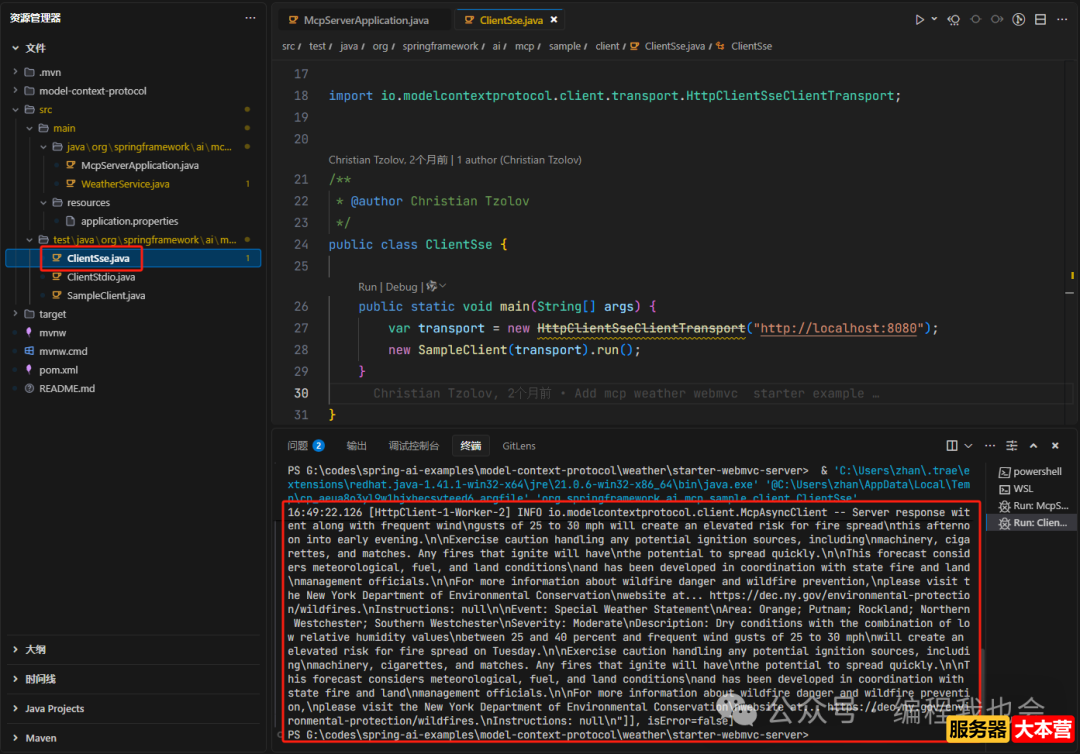Screen dimensions: 1080x754
Task: Expand the 时间线 timeline section
Action: point(40,679)
